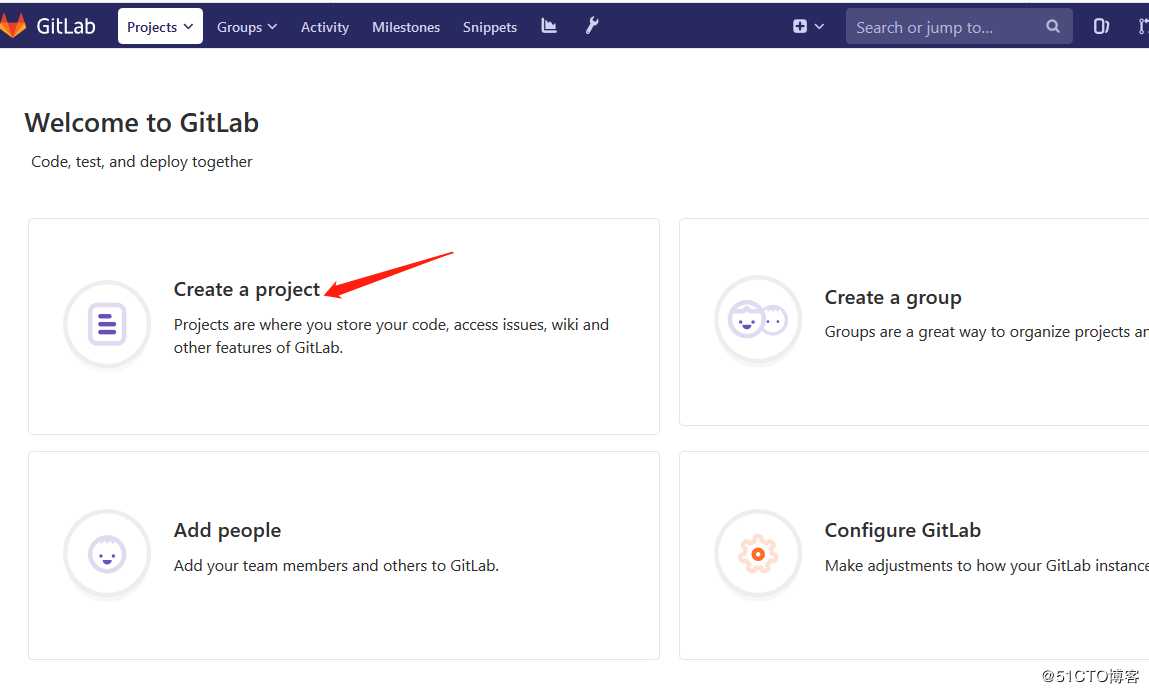Click the search magnifier icon

(x=1053, y=26)
